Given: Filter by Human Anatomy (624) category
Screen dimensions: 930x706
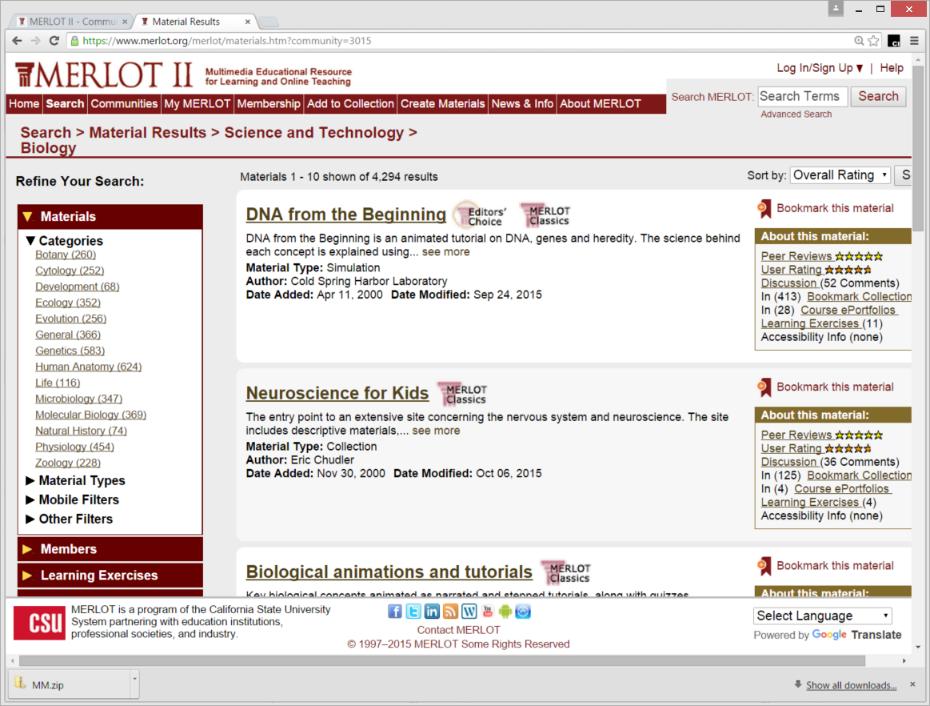Looking at the screenshot, I should [88, 367].
